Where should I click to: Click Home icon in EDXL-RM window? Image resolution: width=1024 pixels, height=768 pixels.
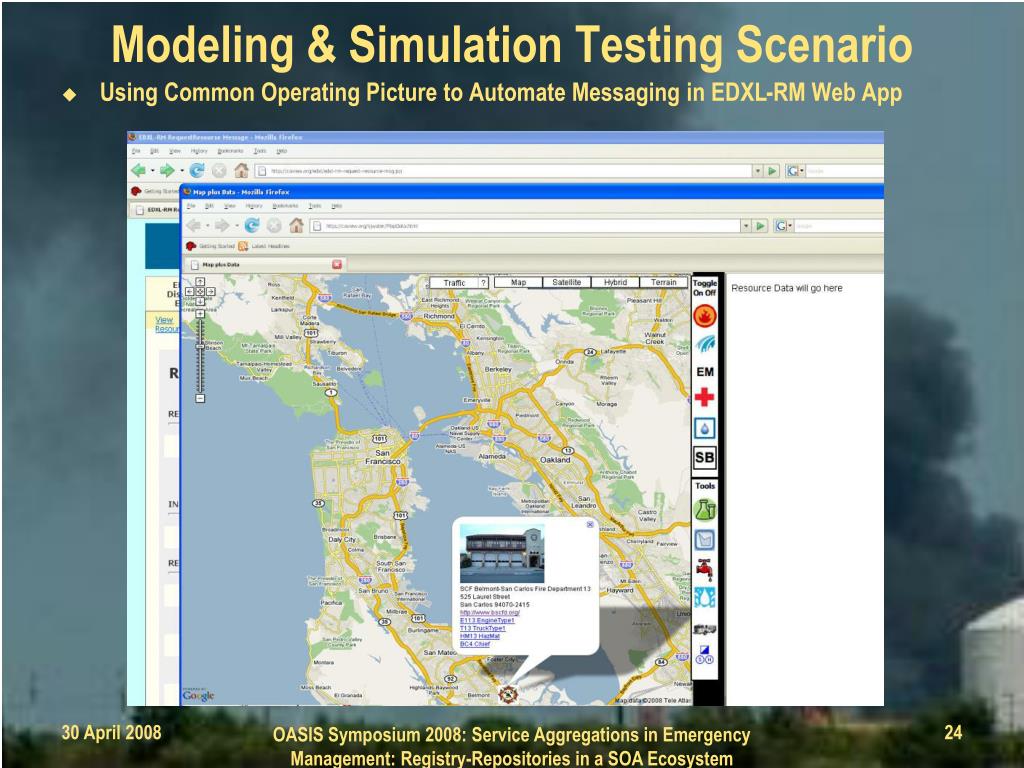click(x=242, y=170)
